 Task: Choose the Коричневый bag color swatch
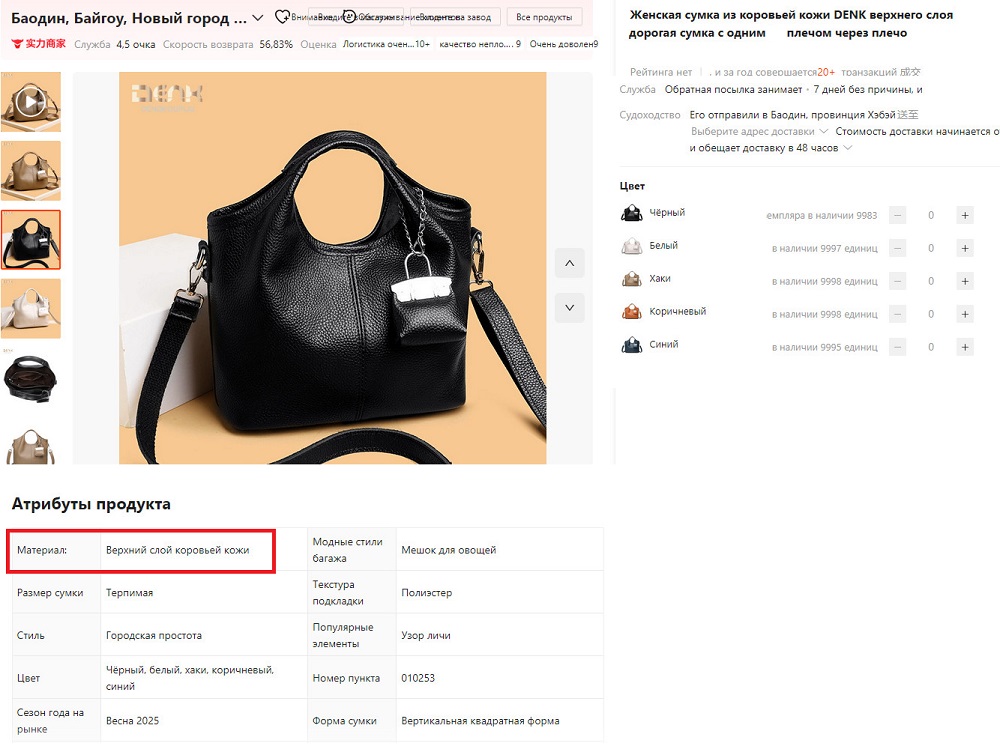coord(632,312)
